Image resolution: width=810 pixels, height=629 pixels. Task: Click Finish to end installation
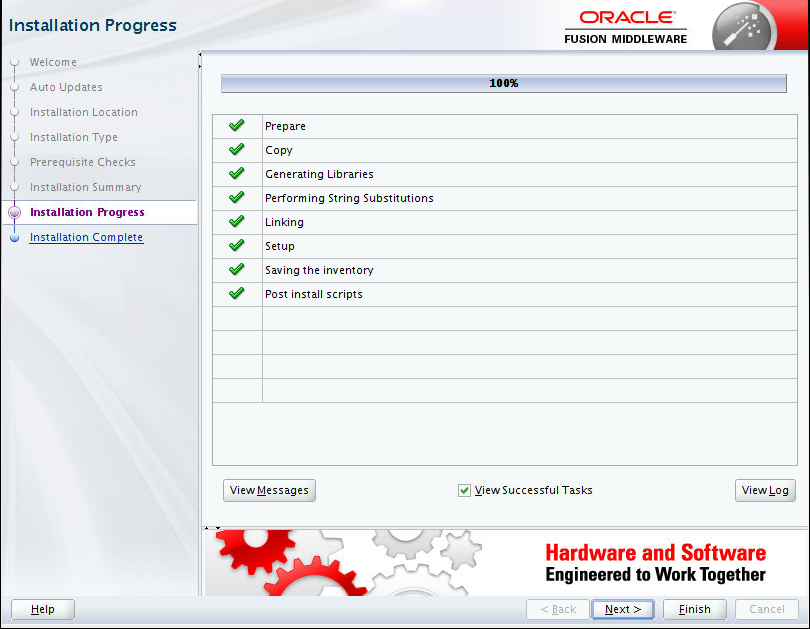click(694, 609)
